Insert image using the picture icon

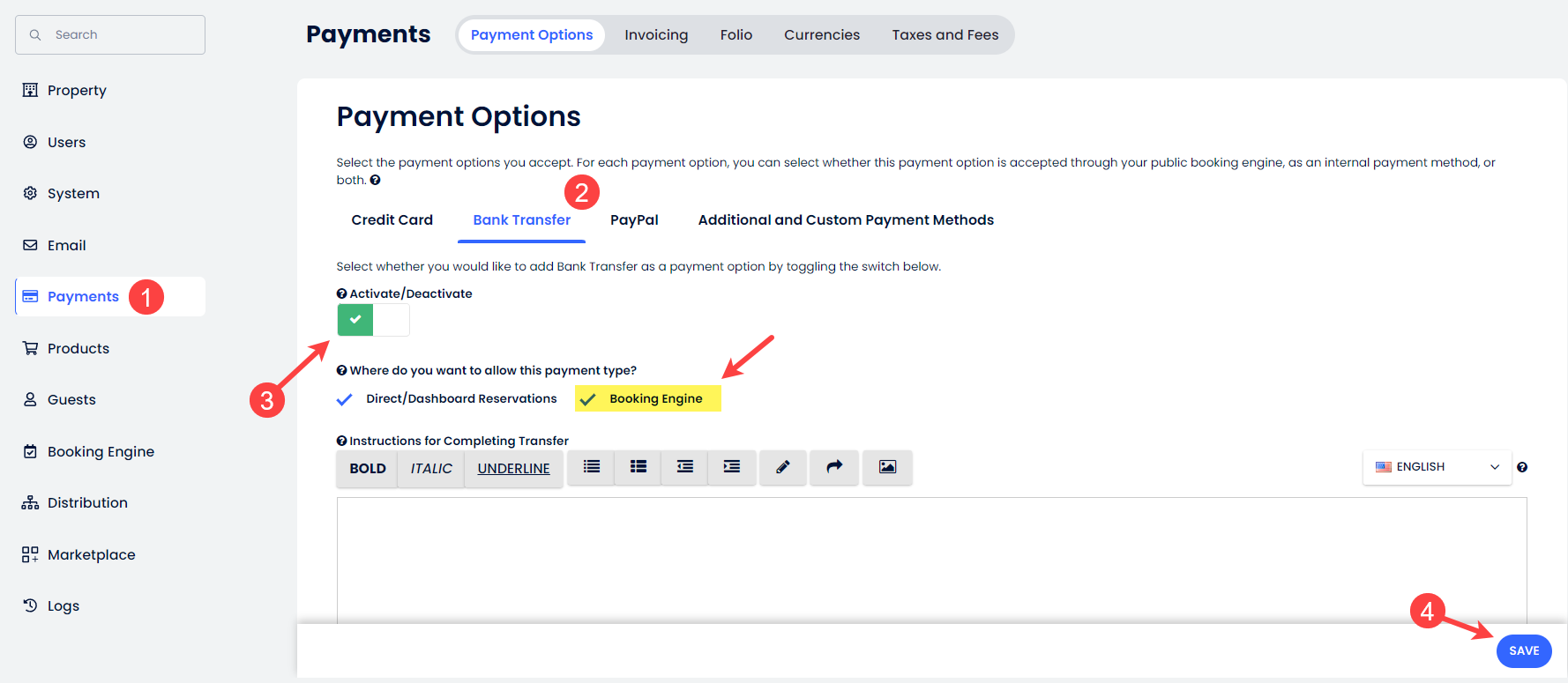point(887,467)
